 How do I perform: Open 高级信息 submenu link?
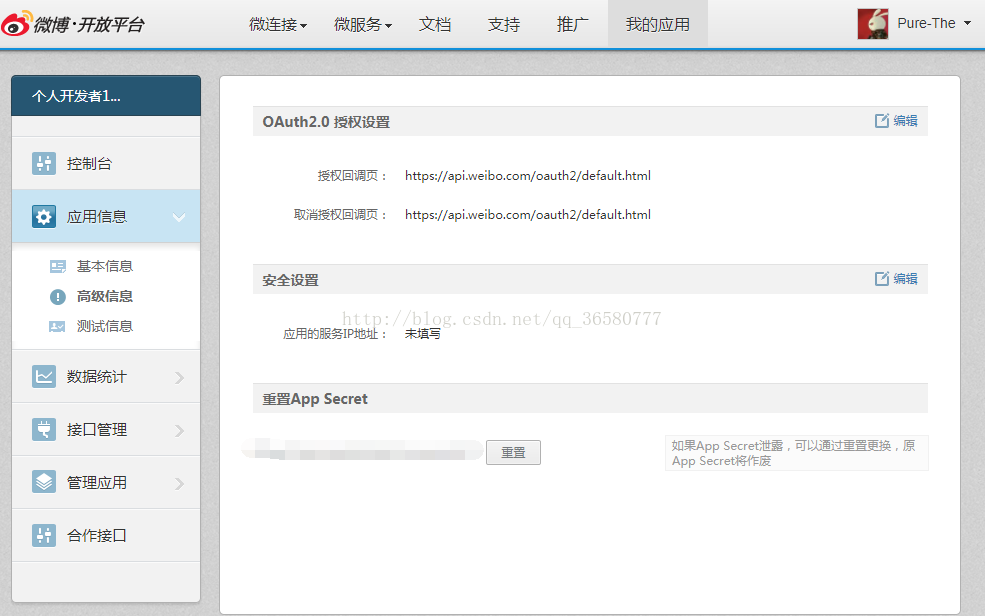(x=105, y=296)
